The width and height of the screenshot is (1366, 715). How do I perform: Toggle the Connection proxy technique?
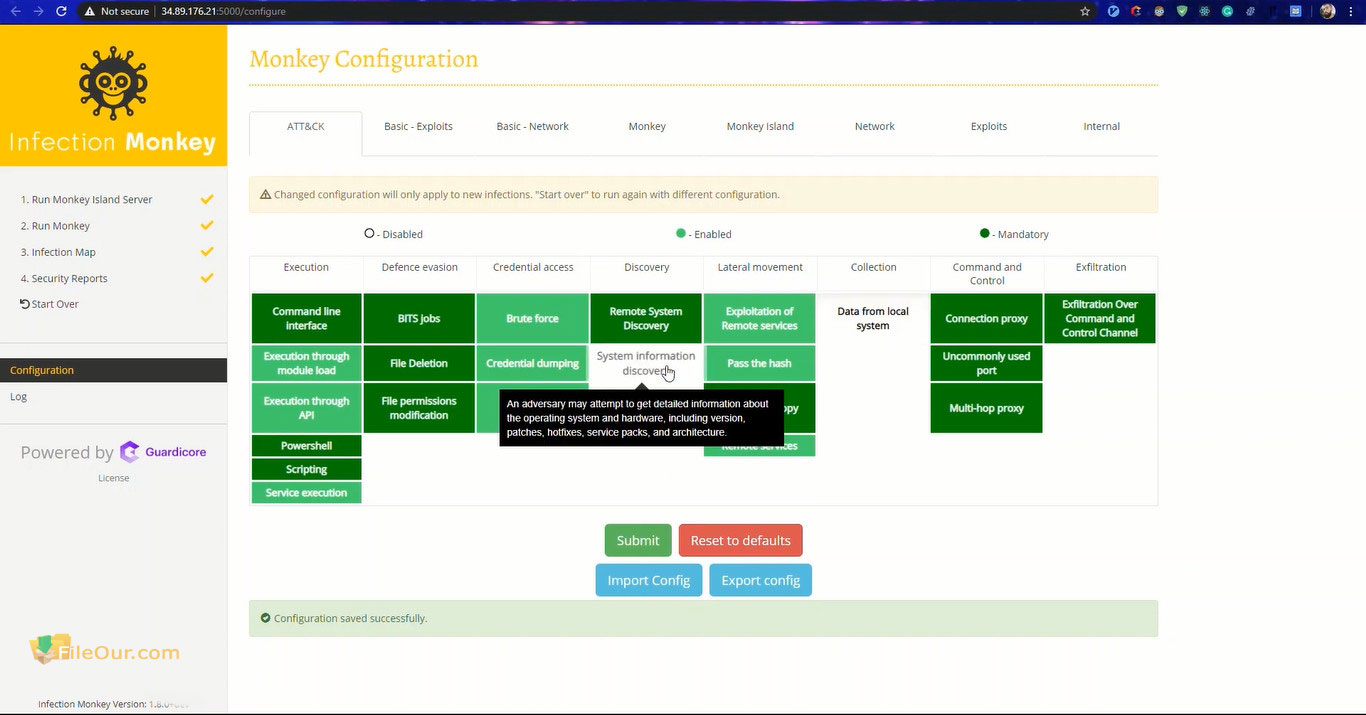point(986,318)
